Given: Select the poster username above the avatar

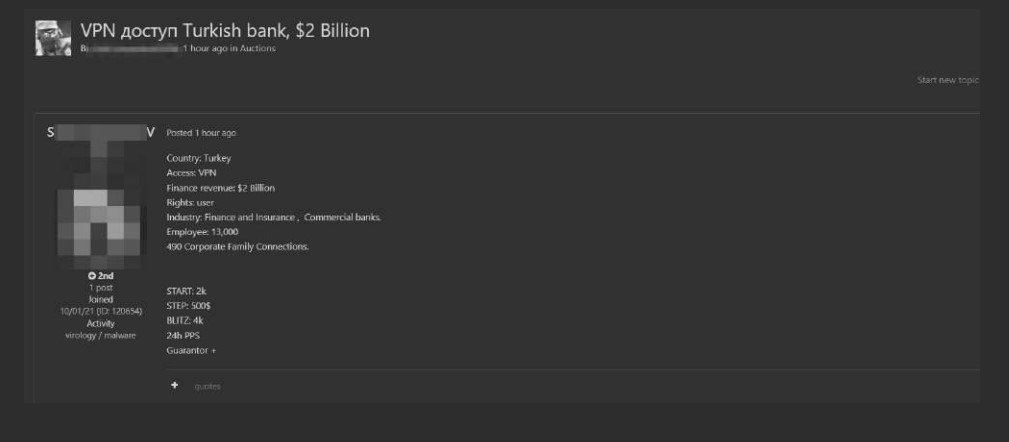Looking at the screenshot, I should click(x=100, y=132).
